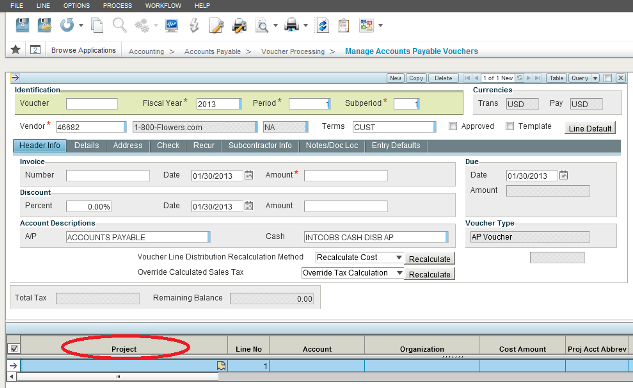Viewport: 633px width, 388px height.
Task: Switch to the Notes/Doc Loc tab
Action: [331, 145]
